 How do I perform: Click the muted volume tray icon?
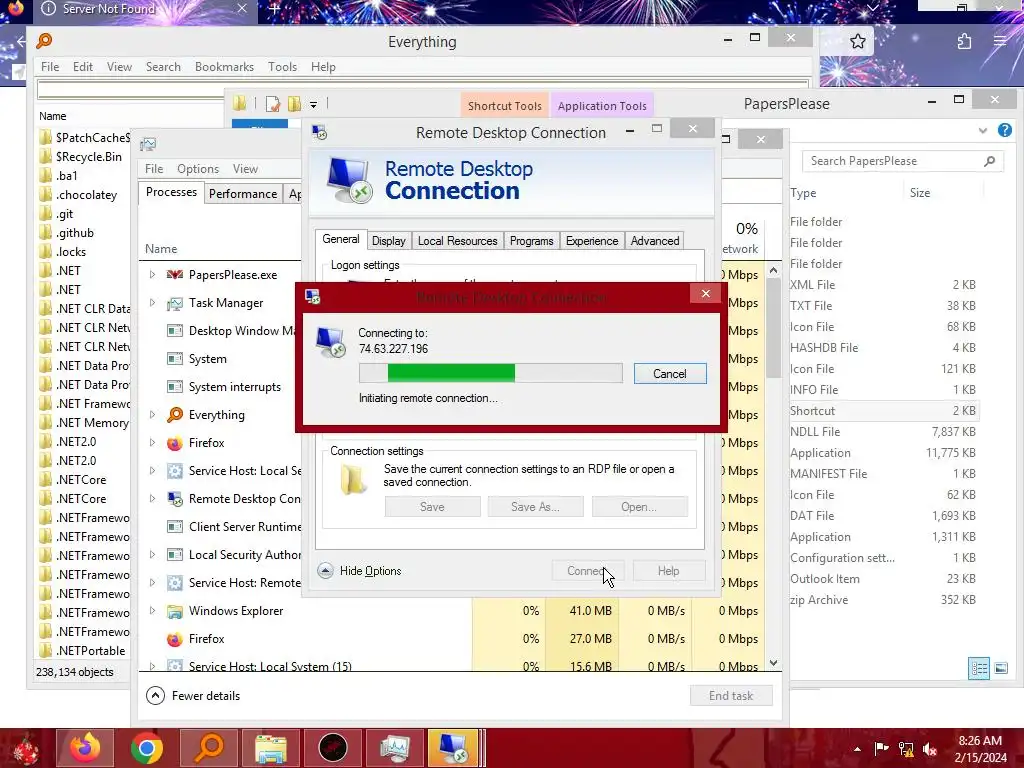coord(930,749)
